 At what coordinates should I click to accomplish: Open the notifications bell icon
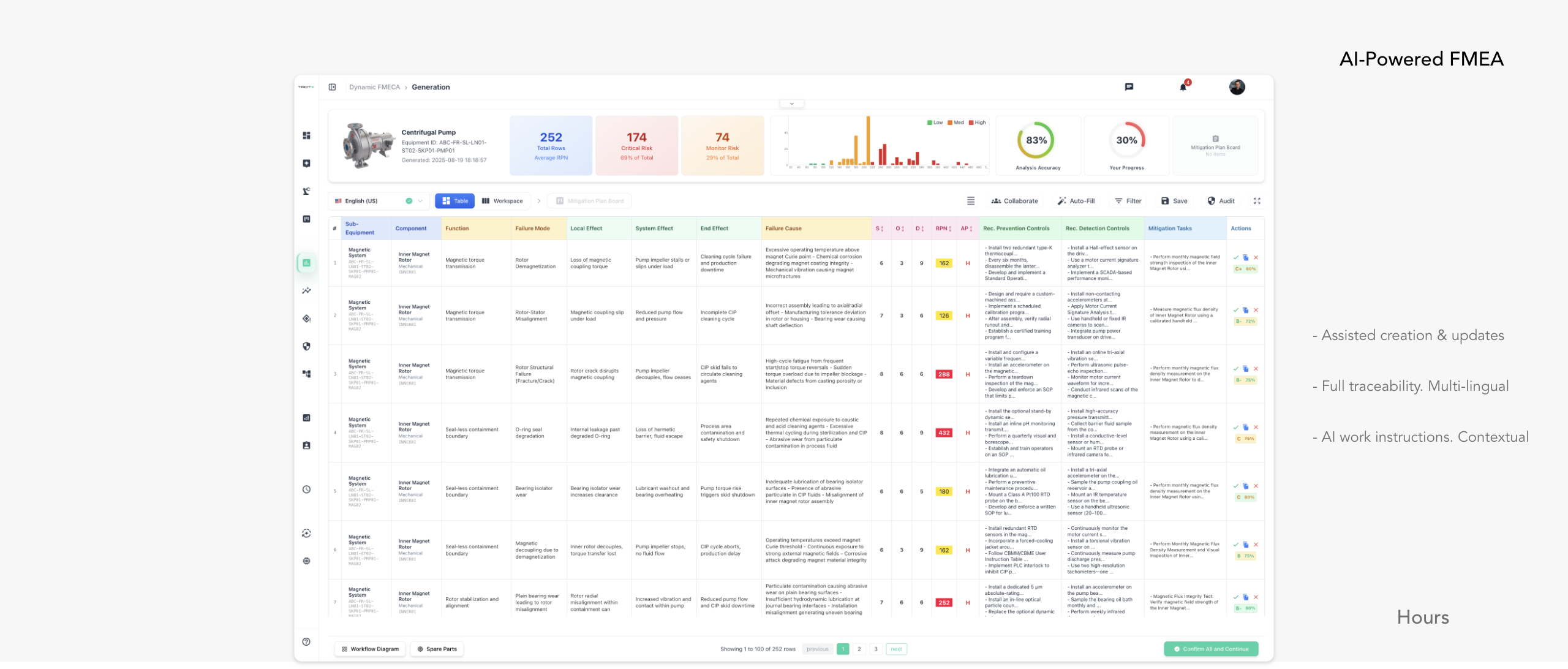(1183, 88)
